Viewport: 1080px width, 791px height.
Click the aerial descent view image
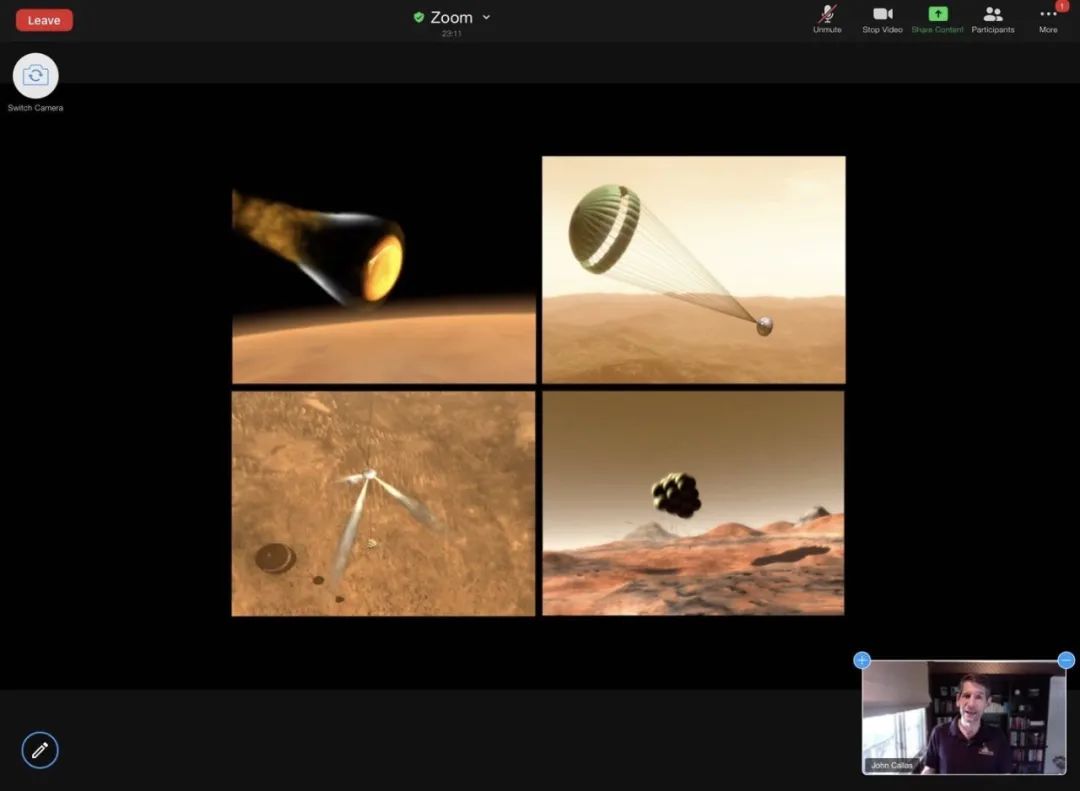(383, 504)
